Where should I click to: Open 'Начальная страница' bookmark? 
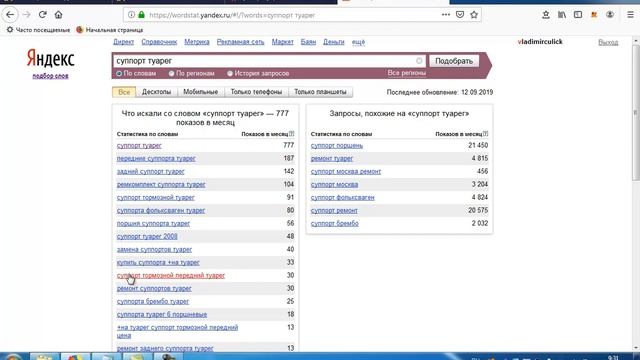[109, 30]
